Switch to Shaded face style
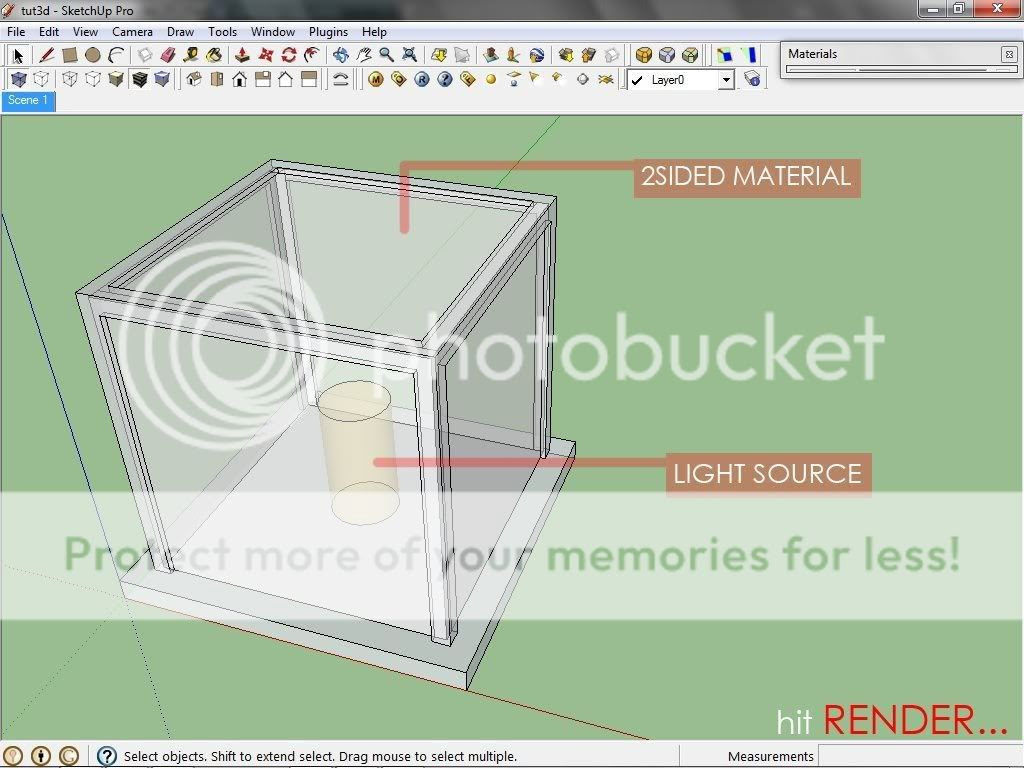 click(116, 80)
